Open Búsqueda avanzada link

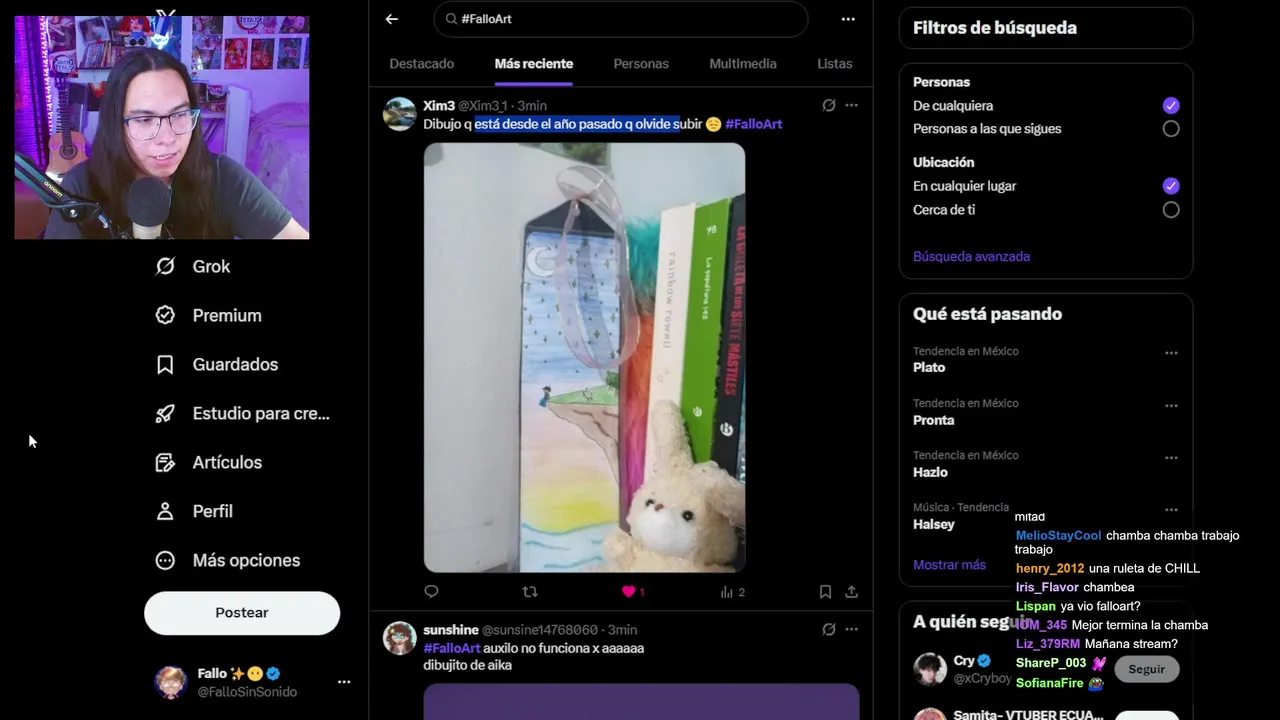click(x=971, y=256)
